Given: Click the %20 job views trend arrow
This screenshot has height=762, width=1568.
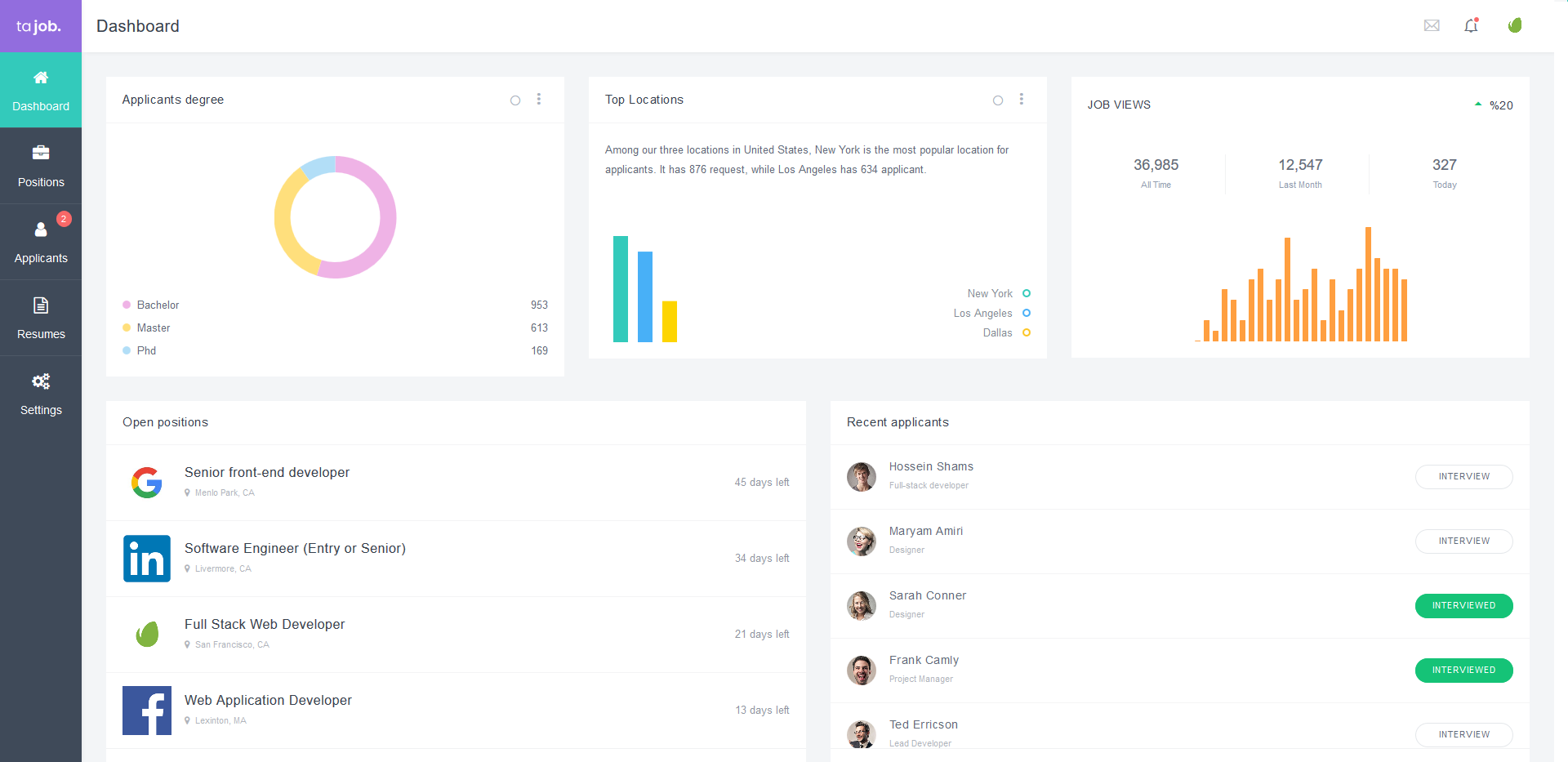Looking at the screenshot, I should click(1478, 105).
